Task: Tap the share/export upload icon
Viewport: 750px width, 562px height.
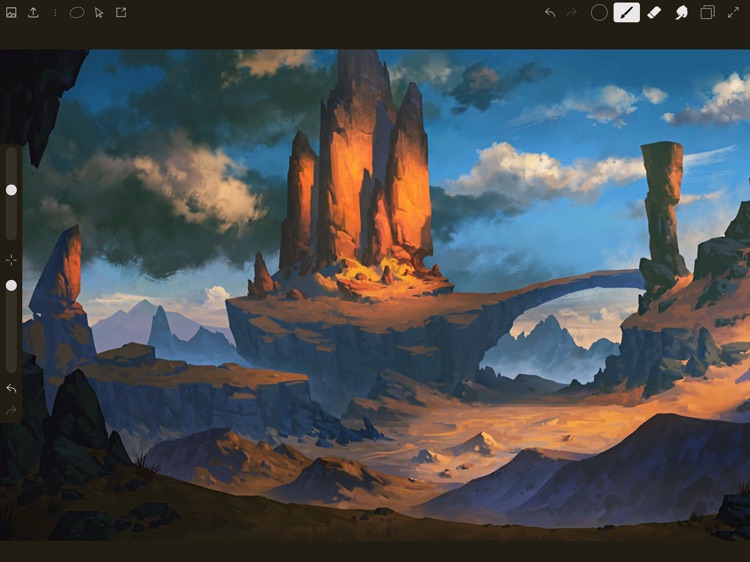Action: (33, 12)
